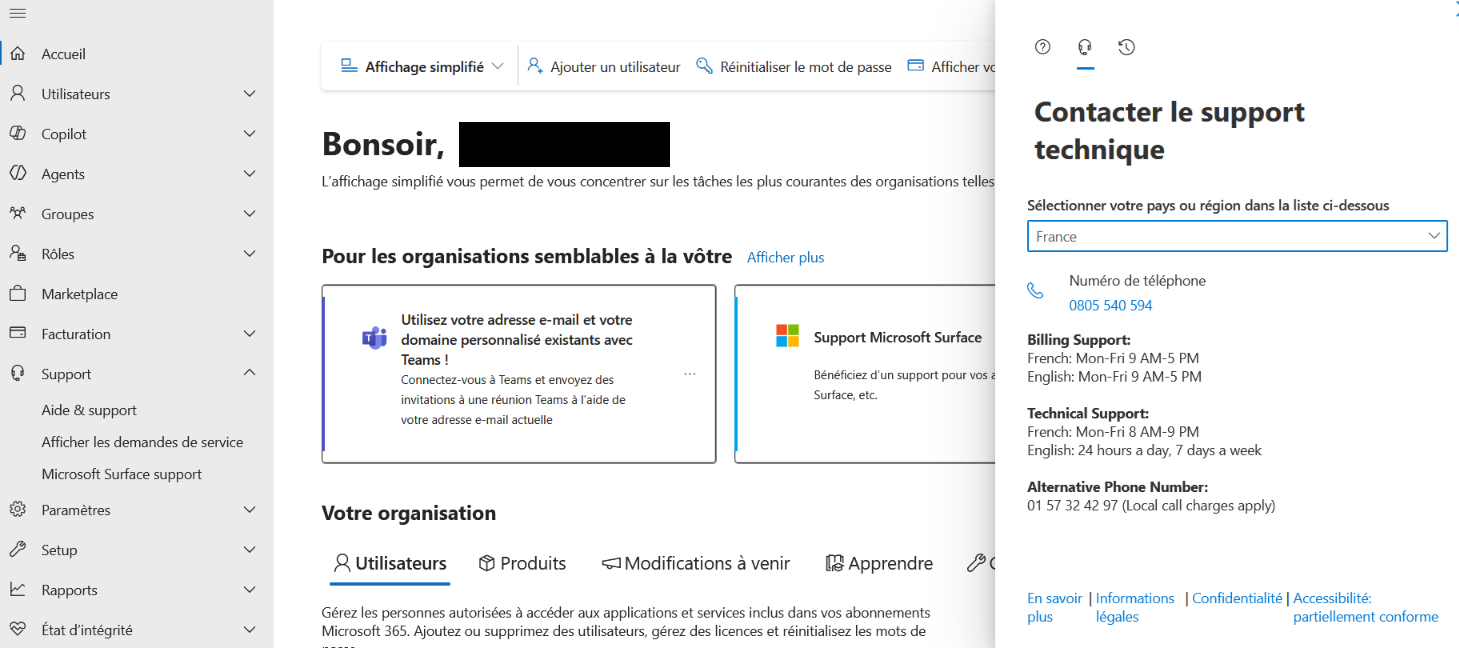Open the ellipsis menu on Teams card
Image resolution: width=1459 pixels, height=648 pixels.
(x=690, y=374)
